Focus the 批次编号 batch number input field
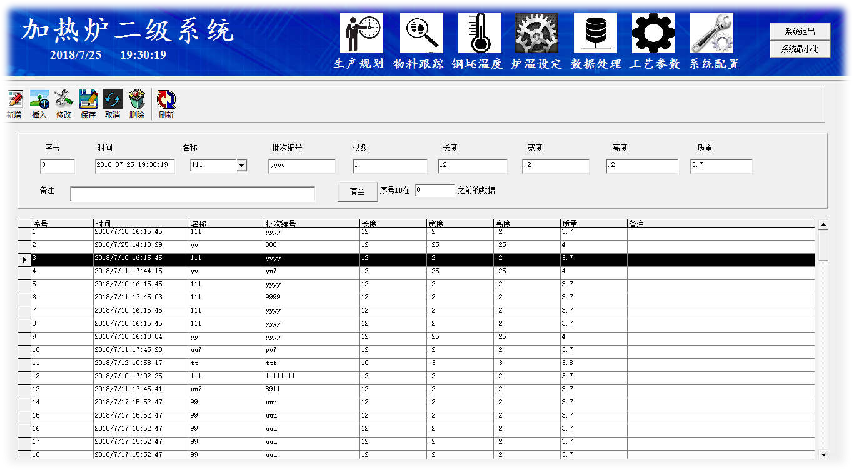 pos(302,166)
